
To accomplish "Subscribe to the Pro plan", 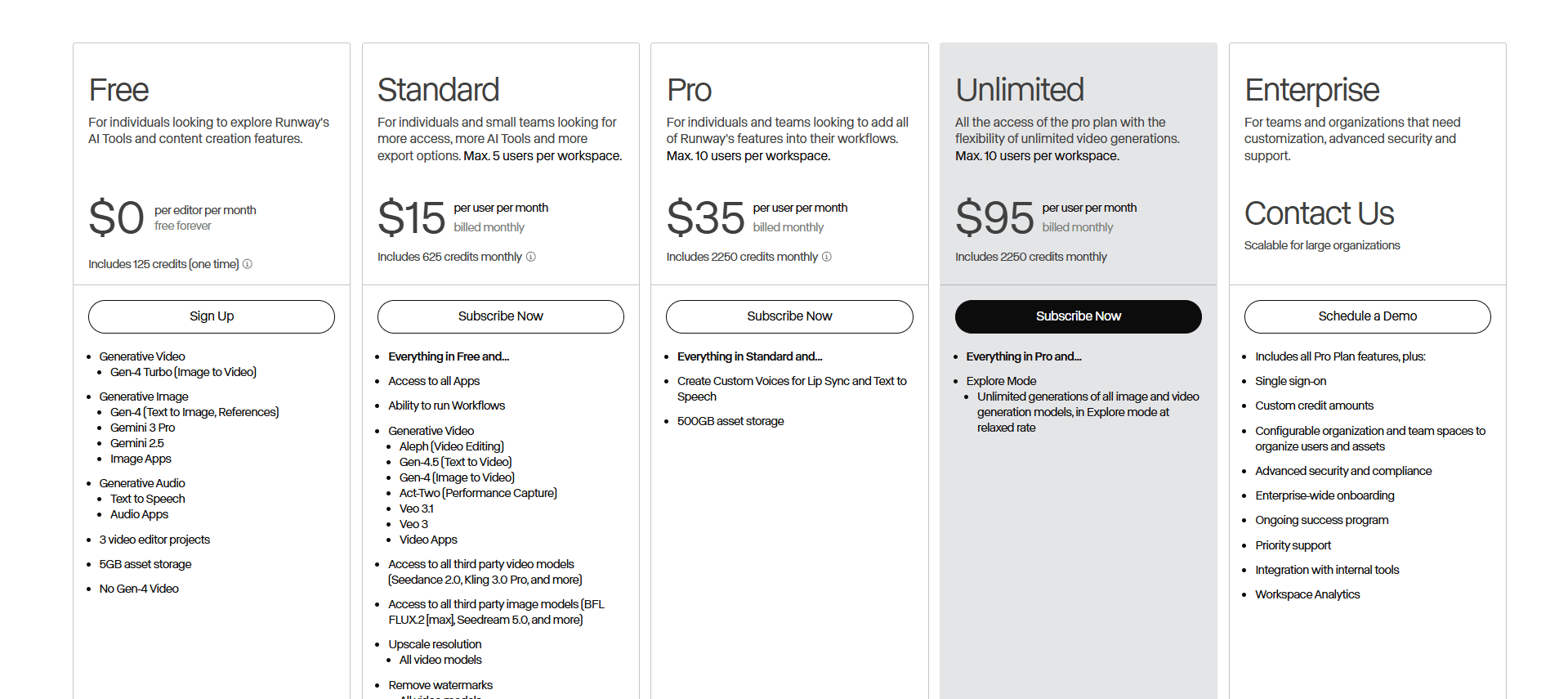I will (x=789, y=316).
